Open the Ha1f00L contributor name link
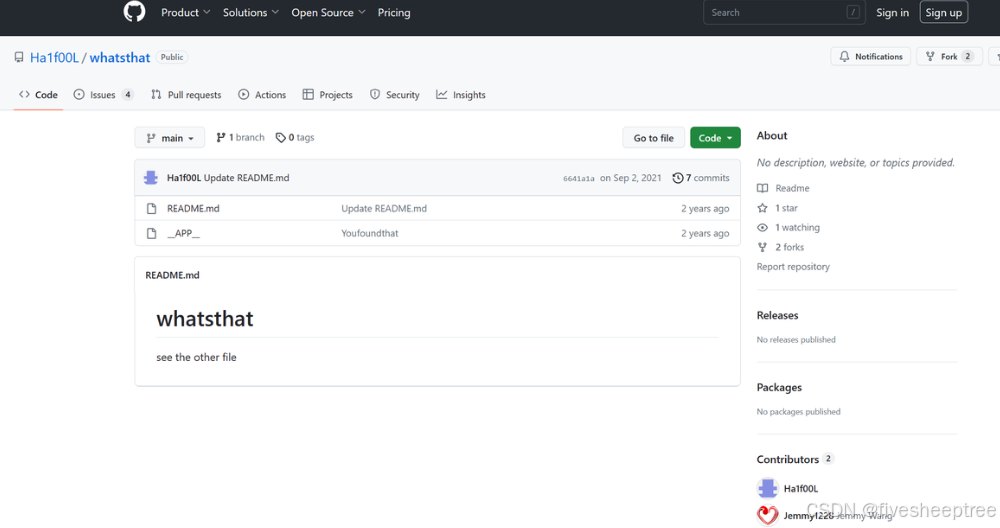This screenshot has width=1000, height=528. pyautogui.click(x=800, y=488)
